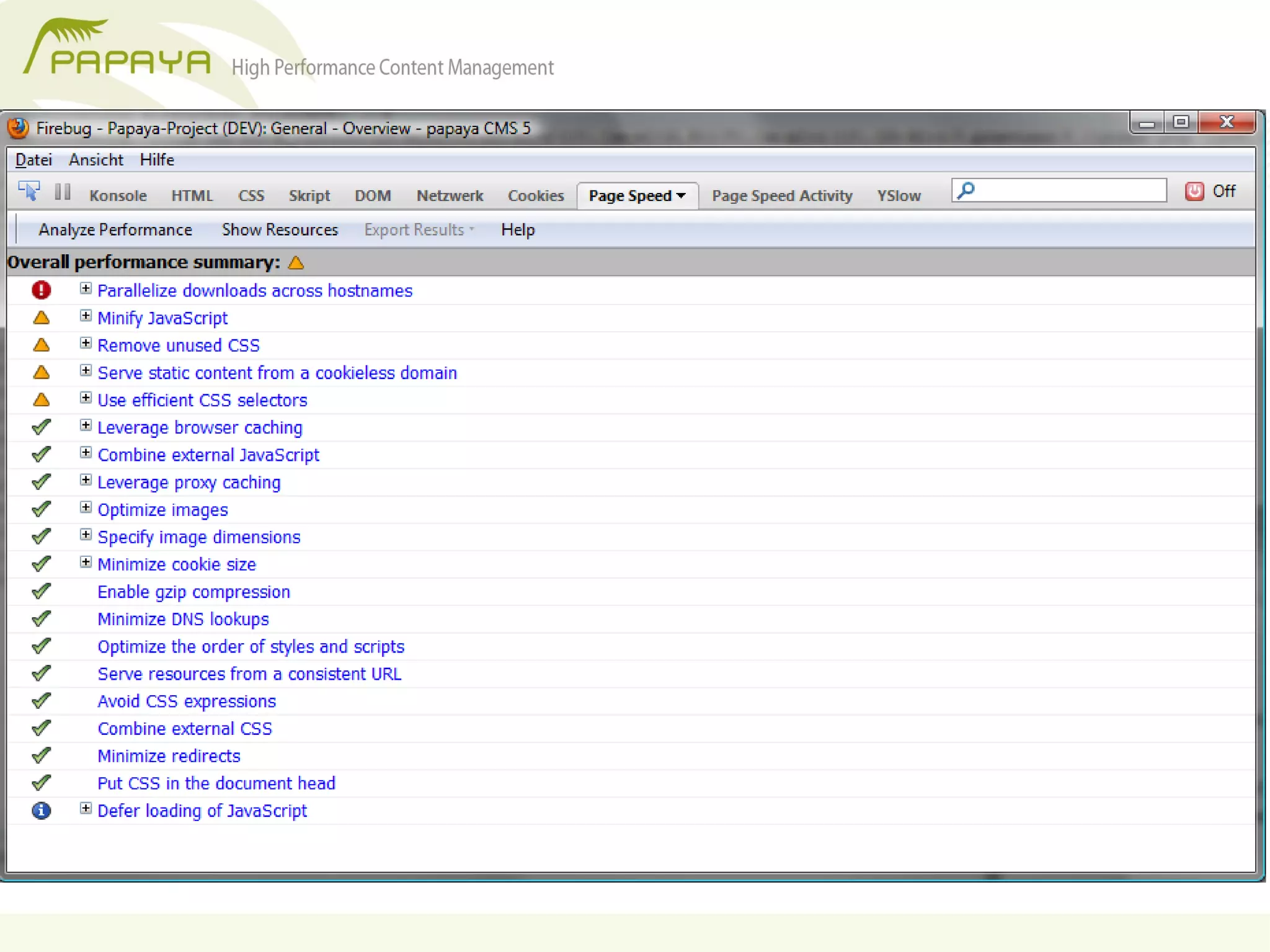
Task: Switch to the Cookies tab
Action: (536, 196)
